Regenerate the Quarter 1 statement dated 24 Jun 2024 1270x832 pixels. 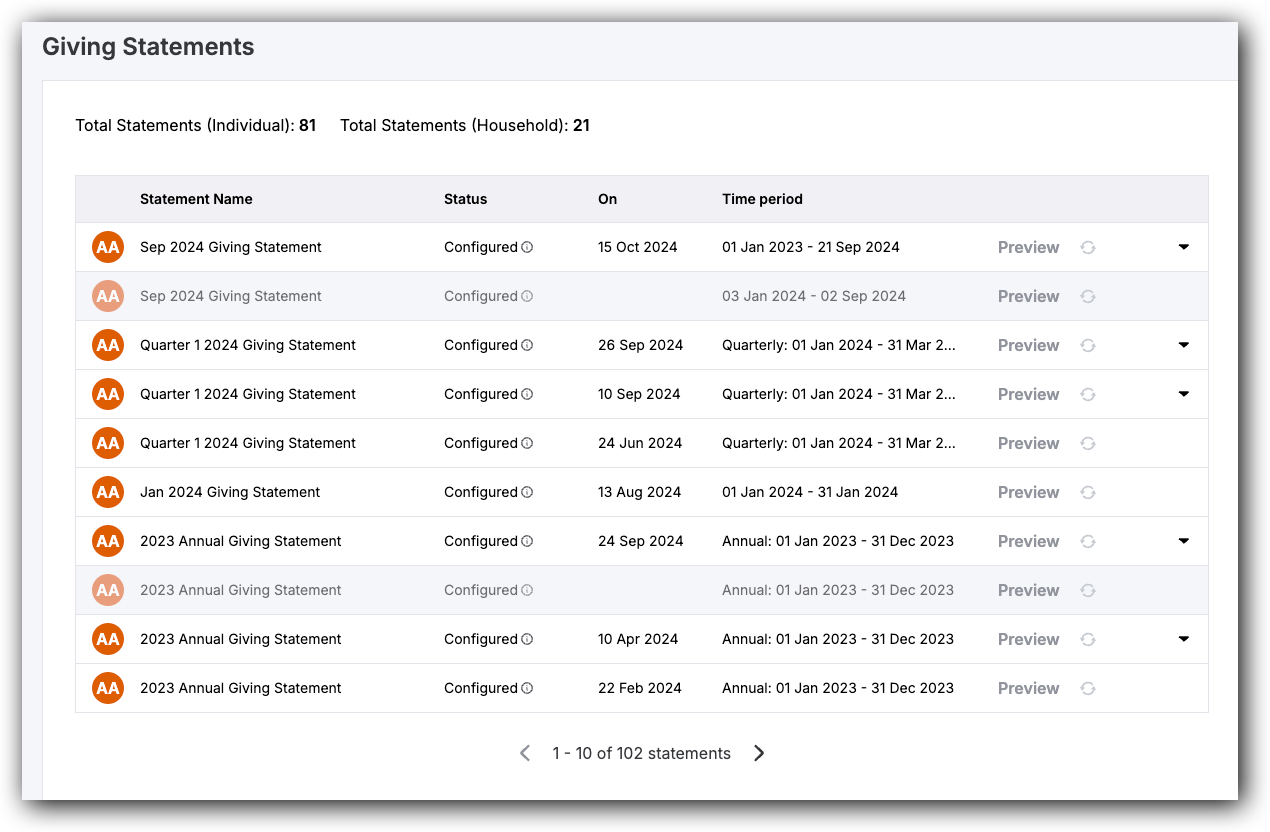[x=1087, y=443]
